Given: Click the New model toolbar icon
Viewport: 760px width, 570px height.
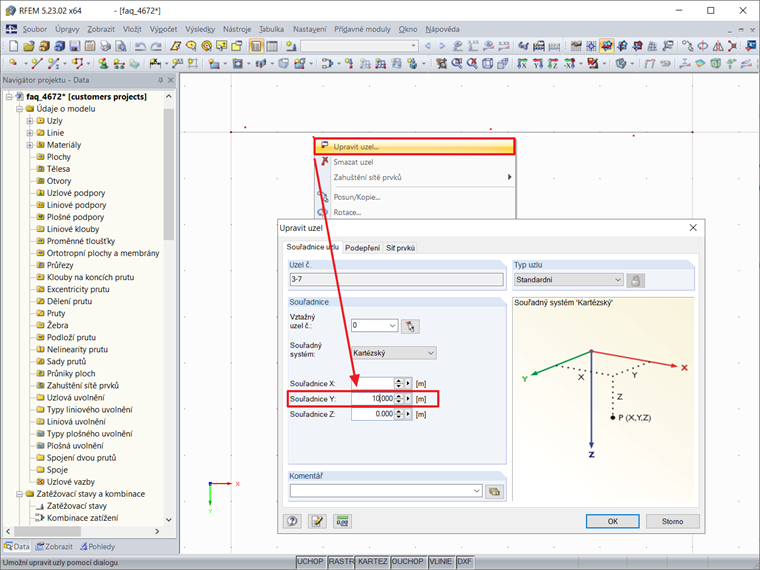Looking at the screenshot, I should tap(14, 47).
